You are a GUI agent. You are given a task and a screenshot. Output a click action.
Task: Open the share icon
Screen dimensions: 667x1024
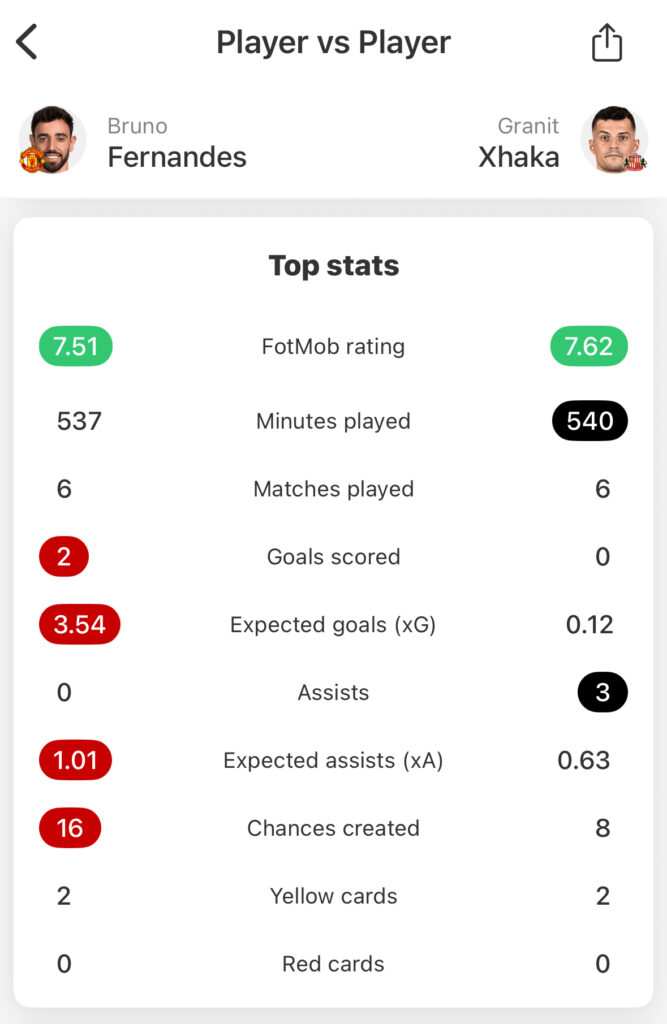(x=606, y=43)
